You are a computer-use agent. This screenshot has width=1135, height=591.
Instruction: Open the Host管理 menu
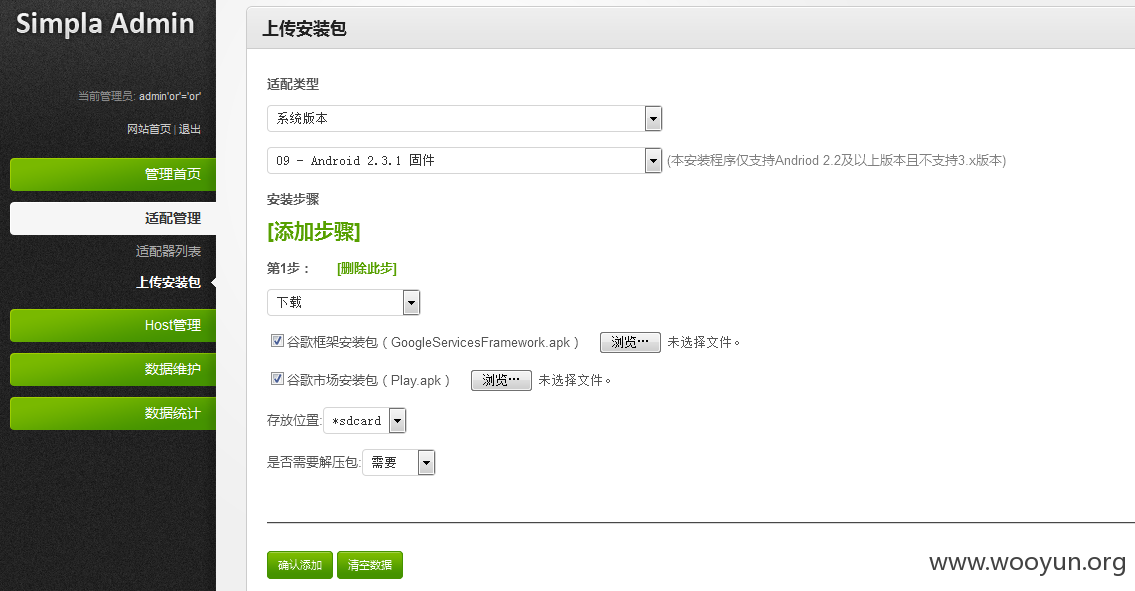coord(113,326)
